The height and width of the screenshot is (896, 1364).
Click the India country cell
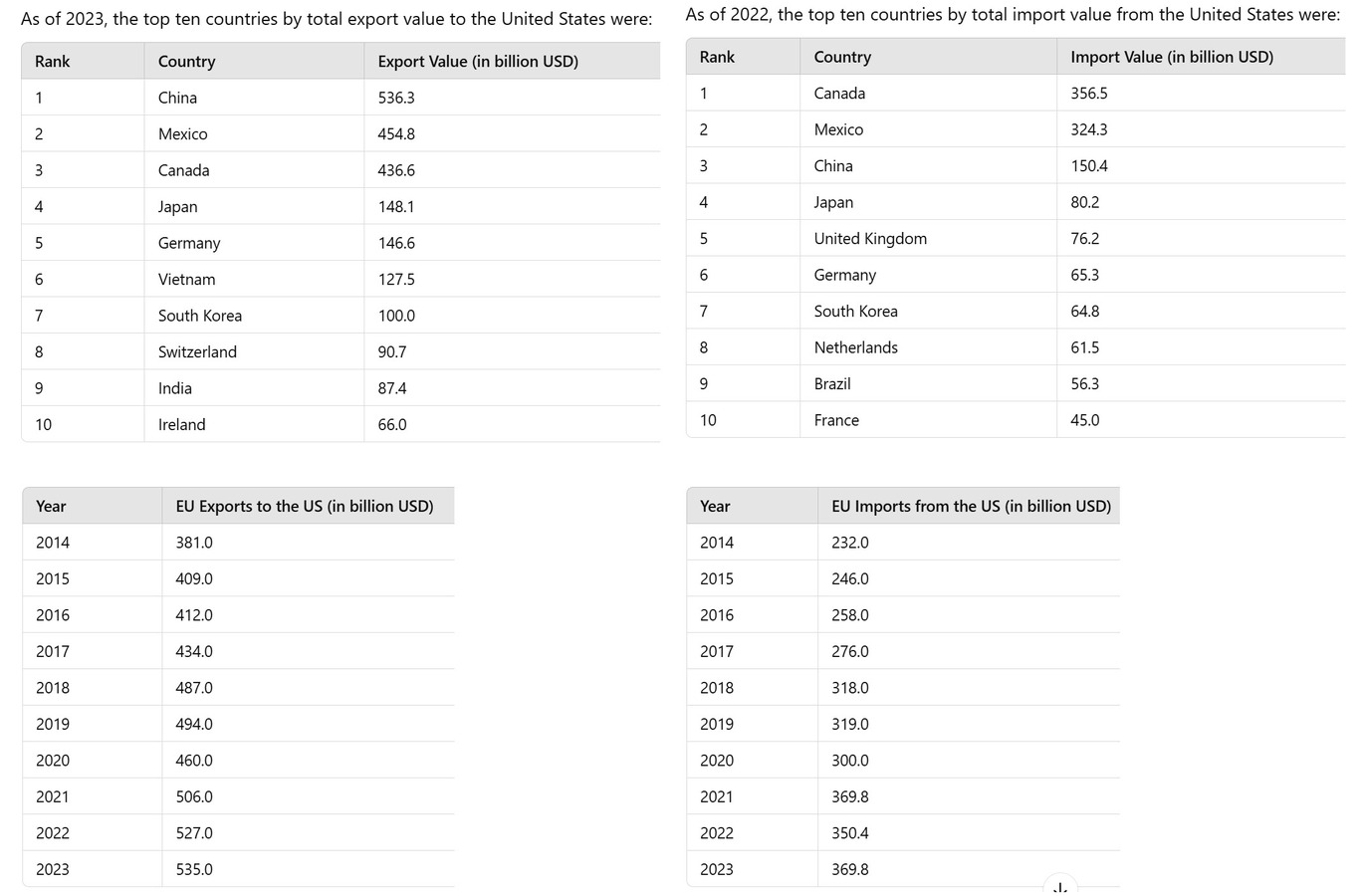[175, 389]
